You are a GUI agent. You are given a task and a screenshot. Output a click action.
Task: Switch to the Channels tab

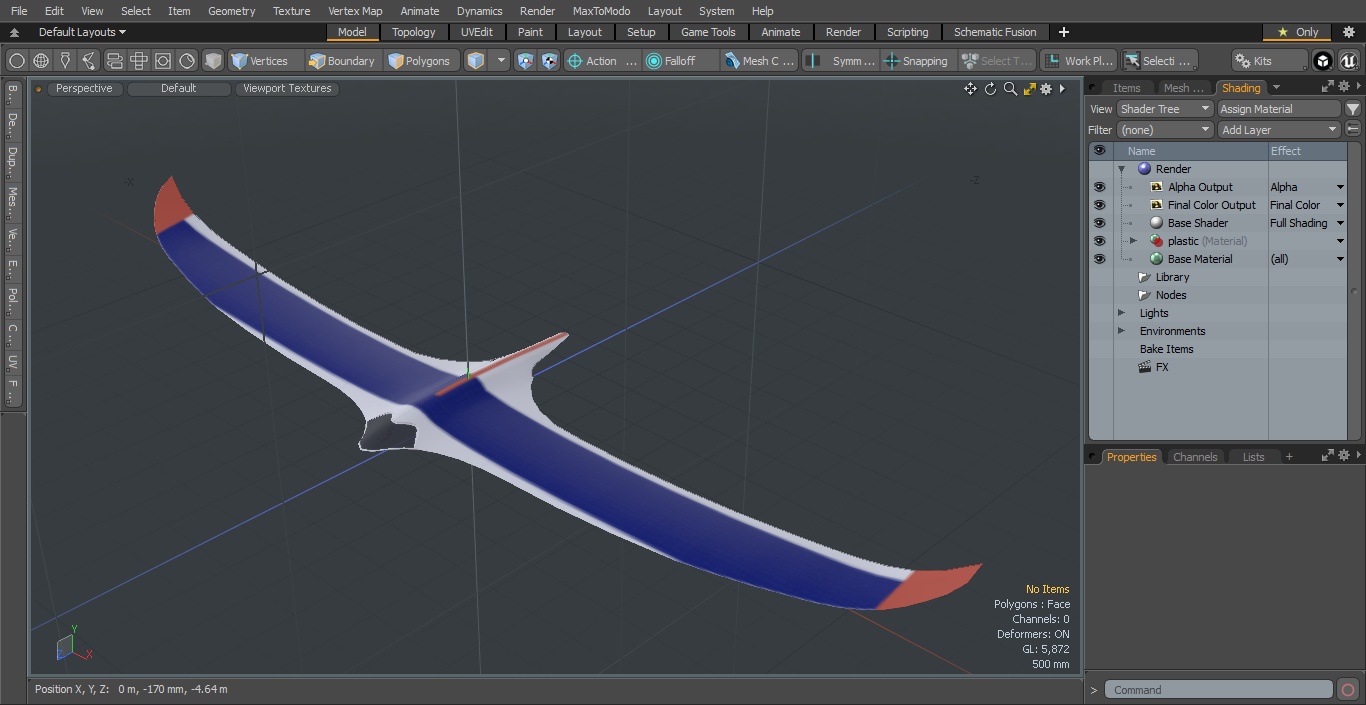point(1195,457)
